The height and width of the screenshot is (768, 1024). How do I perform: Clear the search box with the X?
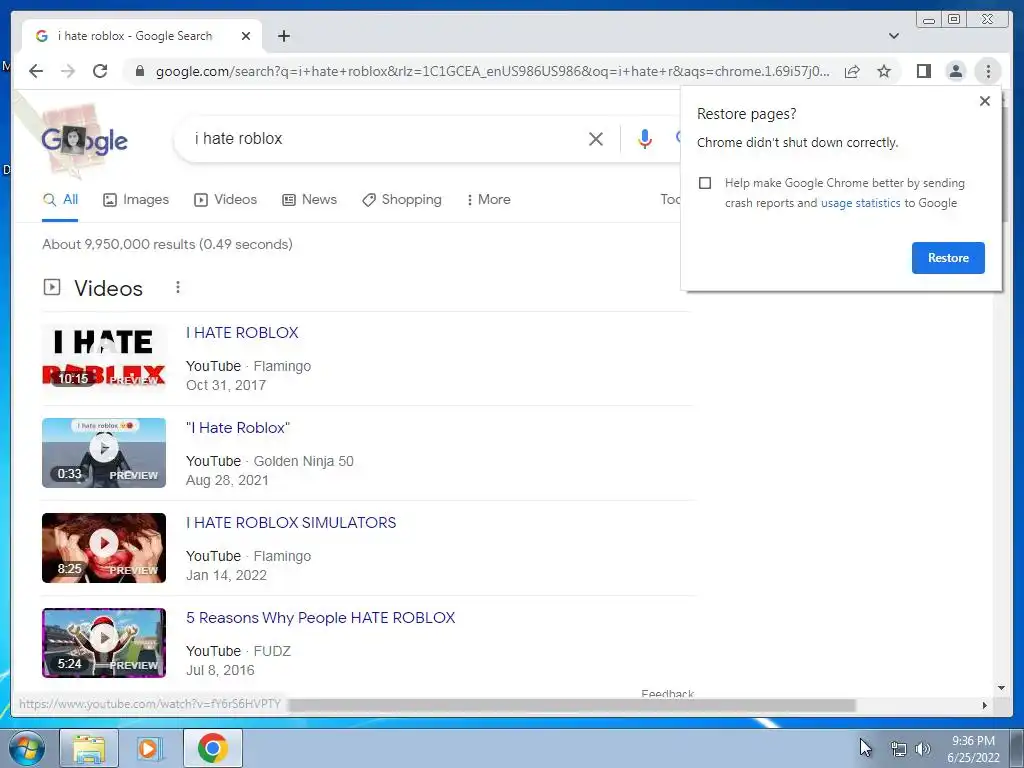tap(596, 138)
